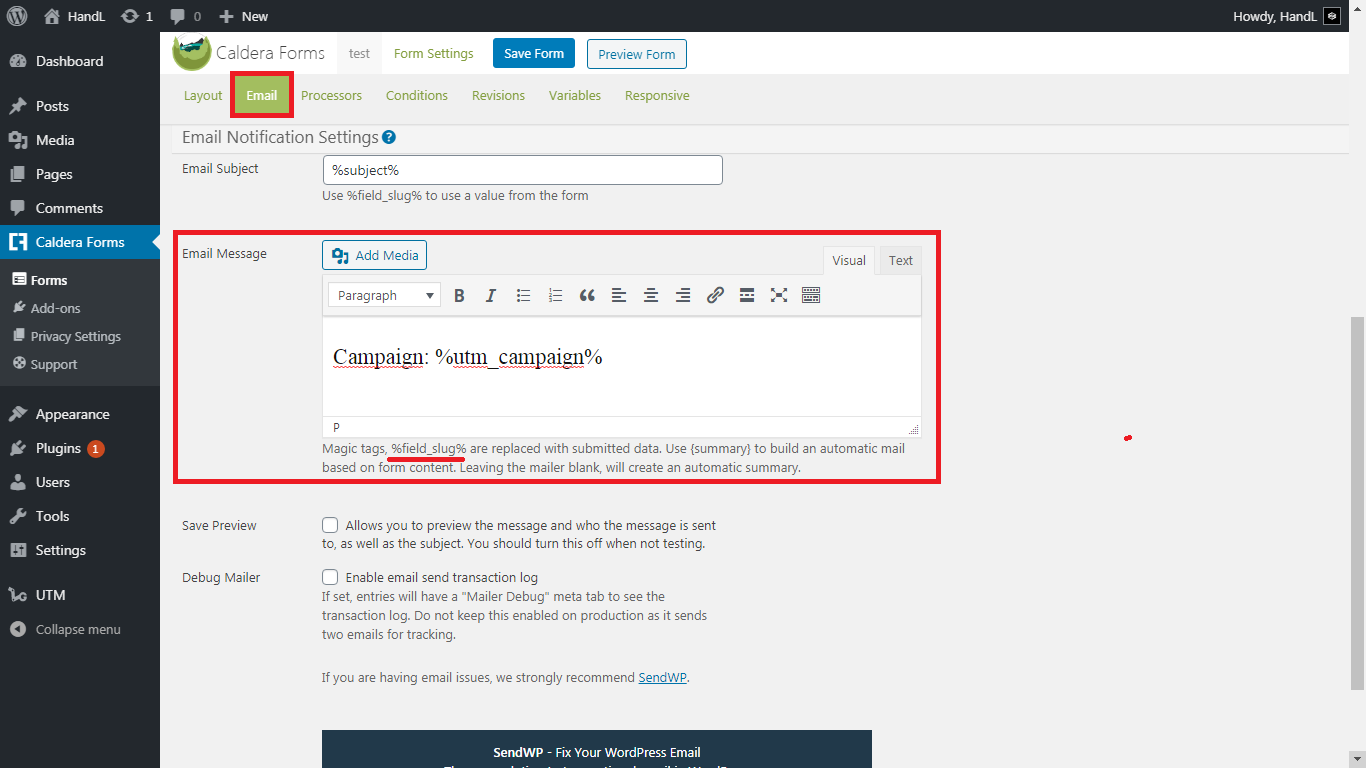Open Plugins in the sidebar
The width and height of the screenshot is (1366, 768).
(58, 448)
